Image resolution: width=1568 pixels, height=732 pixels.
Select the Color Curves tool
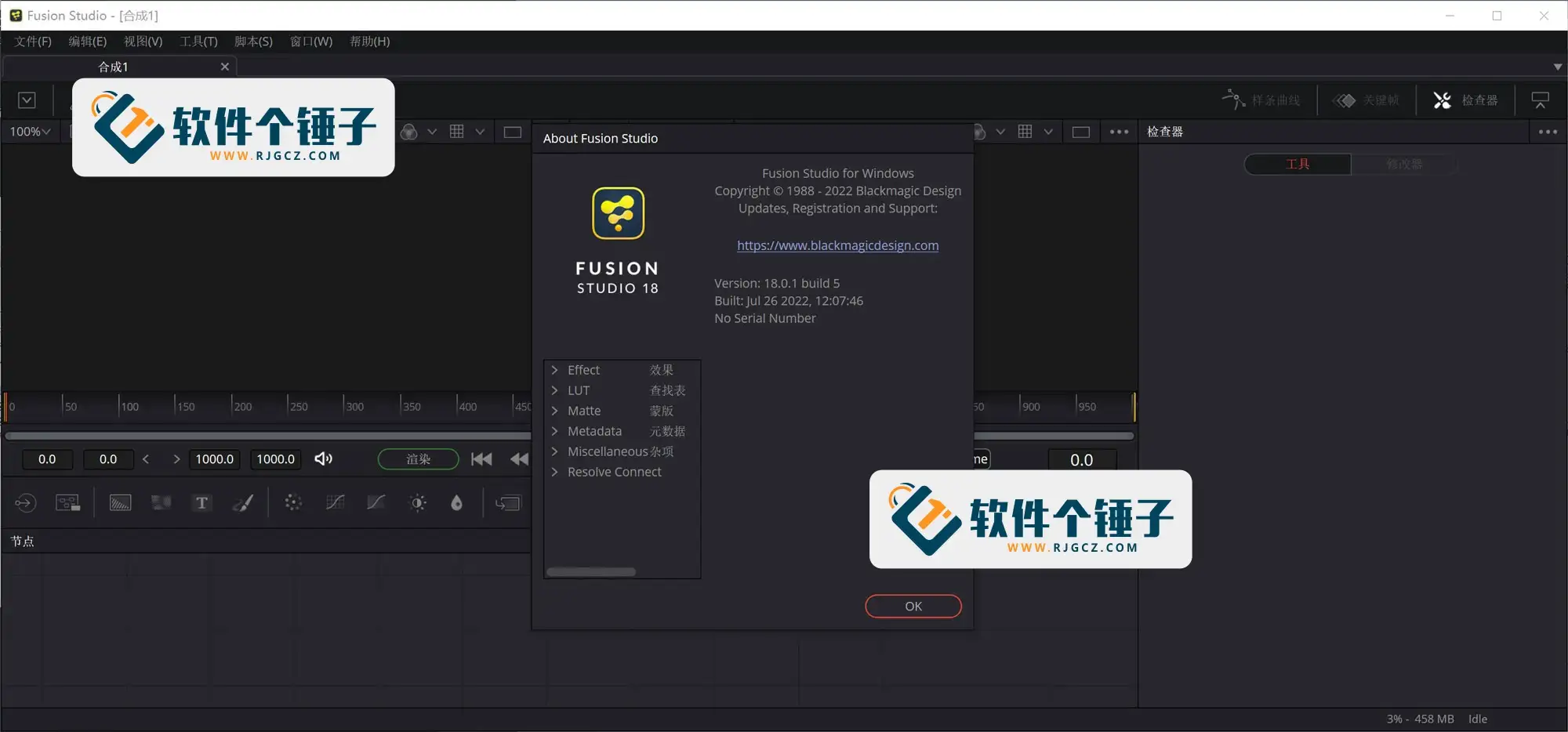[x=335, y=502]
